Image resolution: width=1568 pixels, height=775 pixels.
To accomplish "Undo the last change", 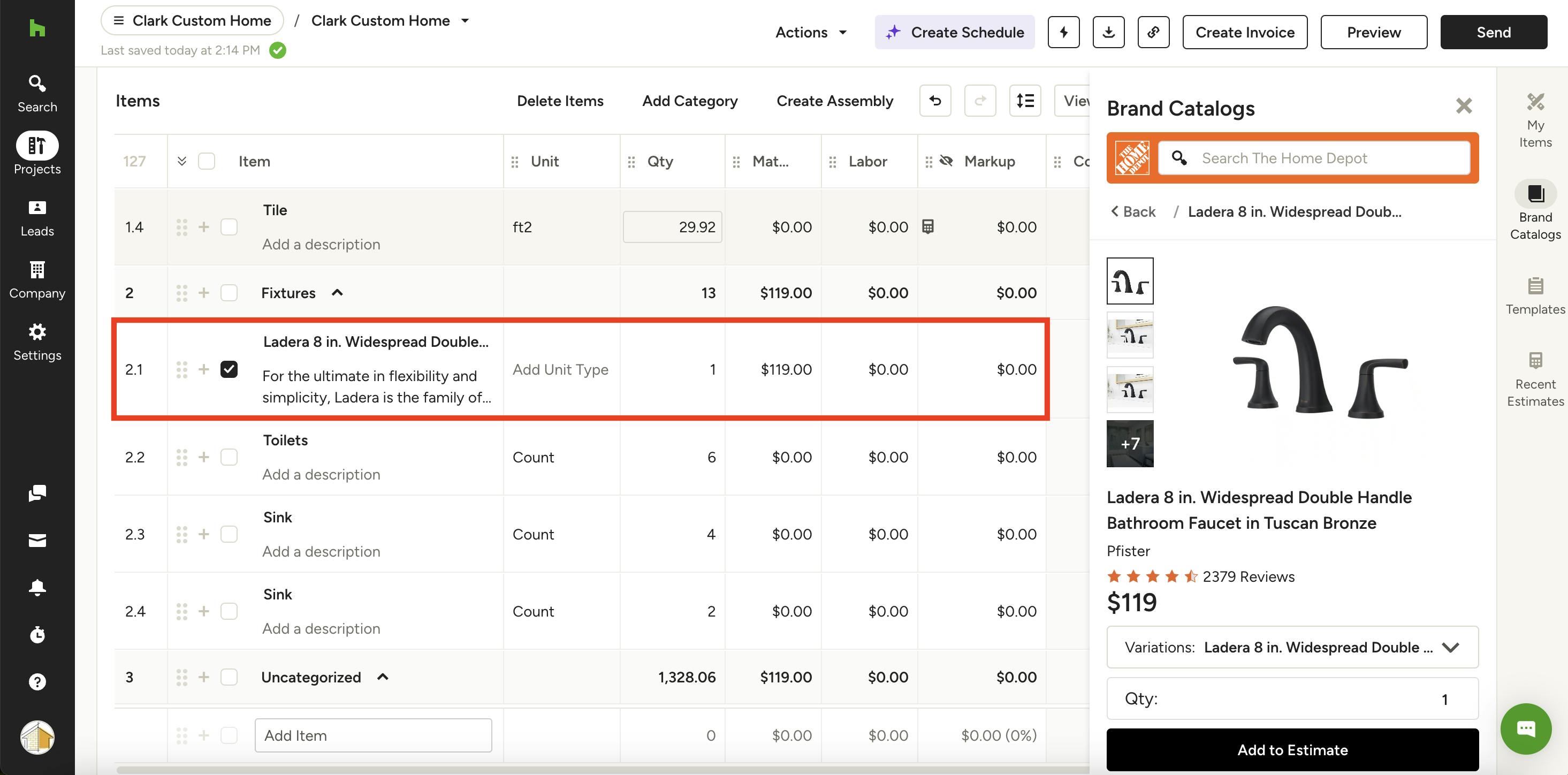I will click(935, 101).
